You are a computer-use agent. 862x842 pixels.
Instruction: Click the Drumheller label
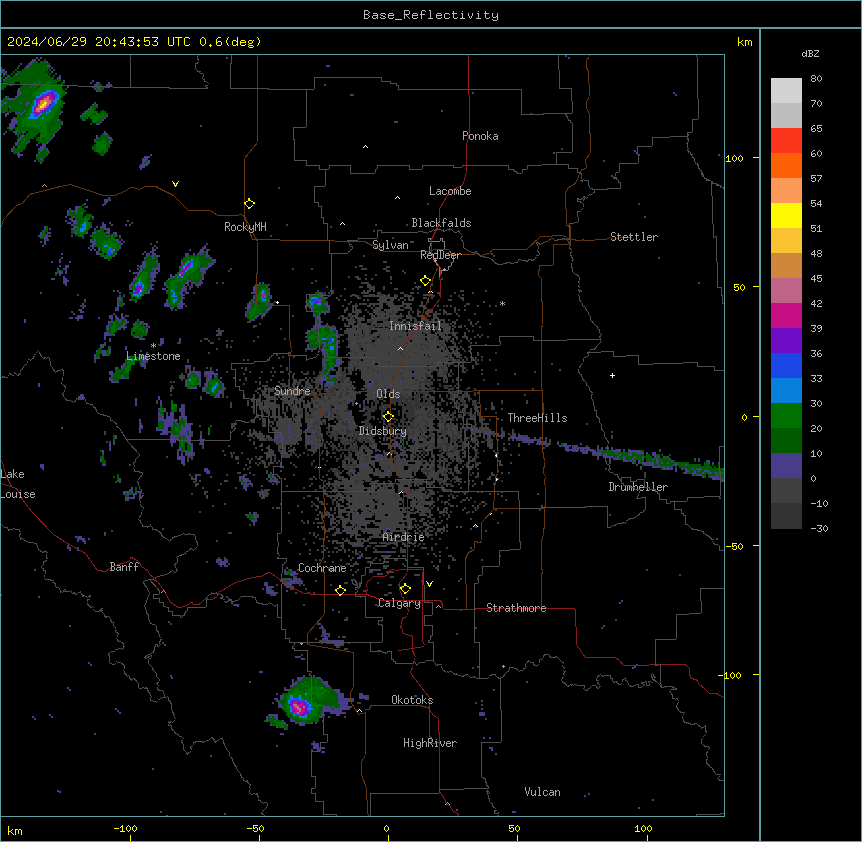pos(638,487)
